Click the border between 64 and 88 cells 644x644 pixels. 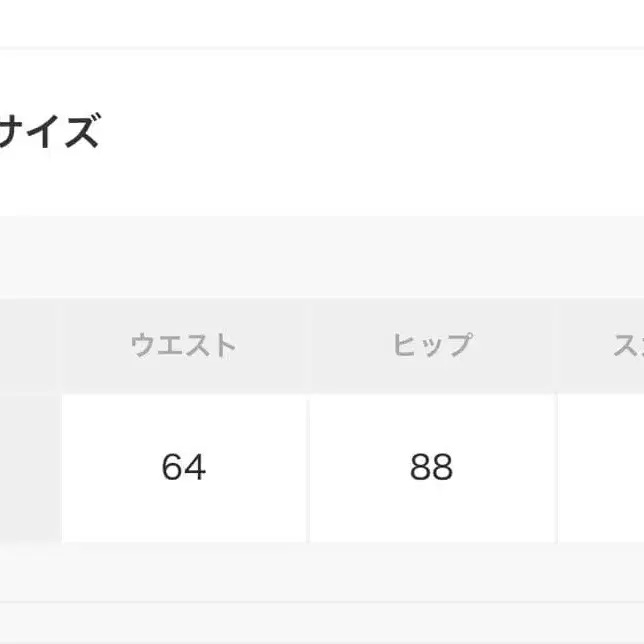308,467
